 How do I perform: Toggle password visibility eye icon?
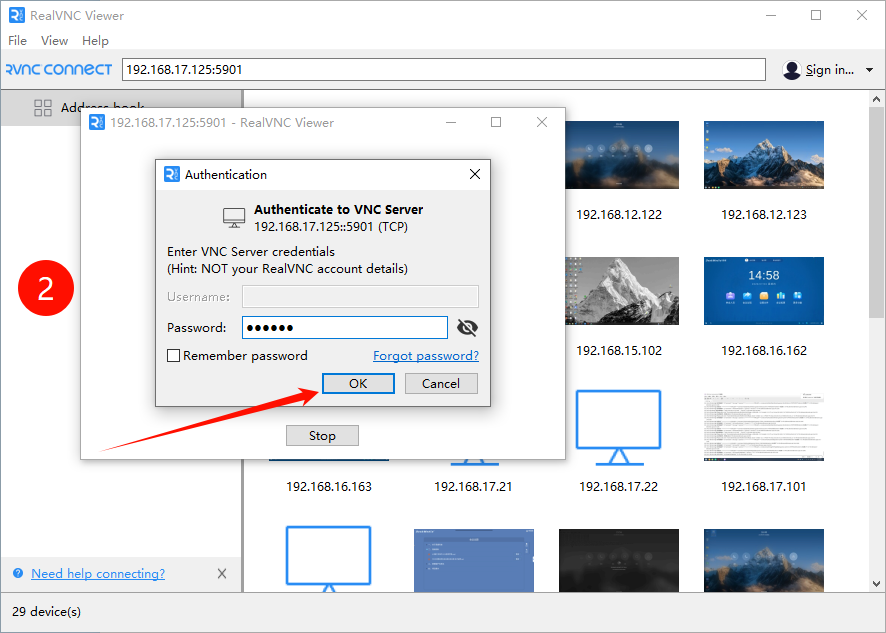coord(467,328)
